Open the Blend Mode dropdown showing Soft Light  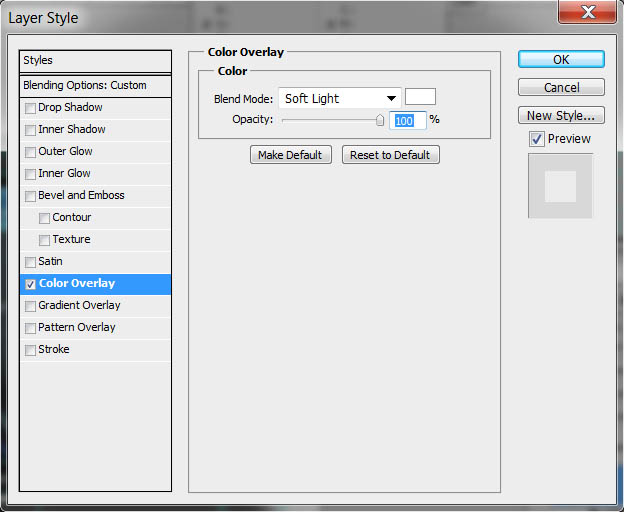coord(339,98)
